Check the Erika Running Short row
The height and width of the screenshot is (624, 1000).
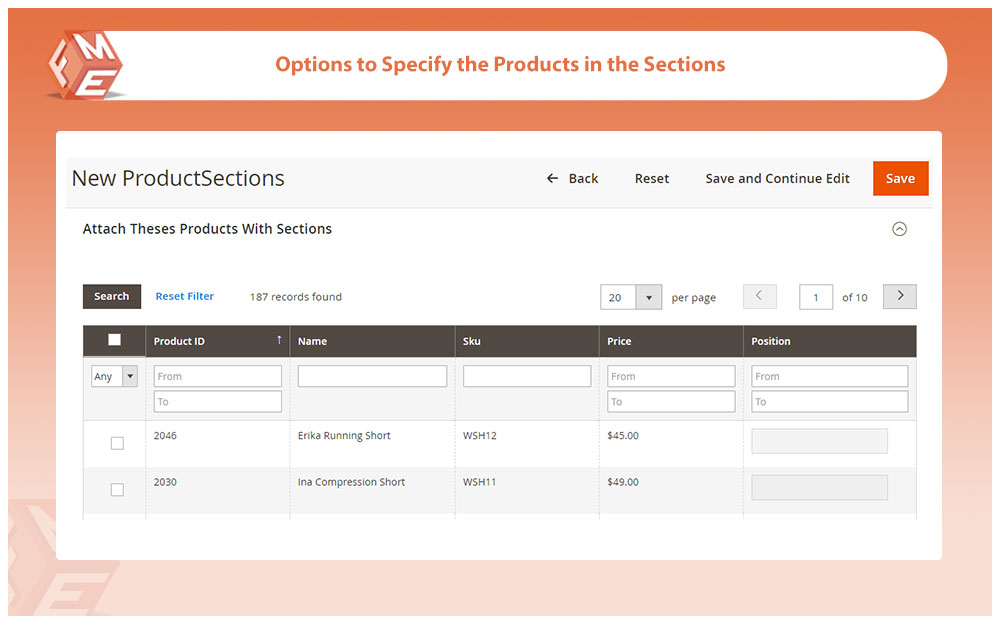click(x=117, y=443)
